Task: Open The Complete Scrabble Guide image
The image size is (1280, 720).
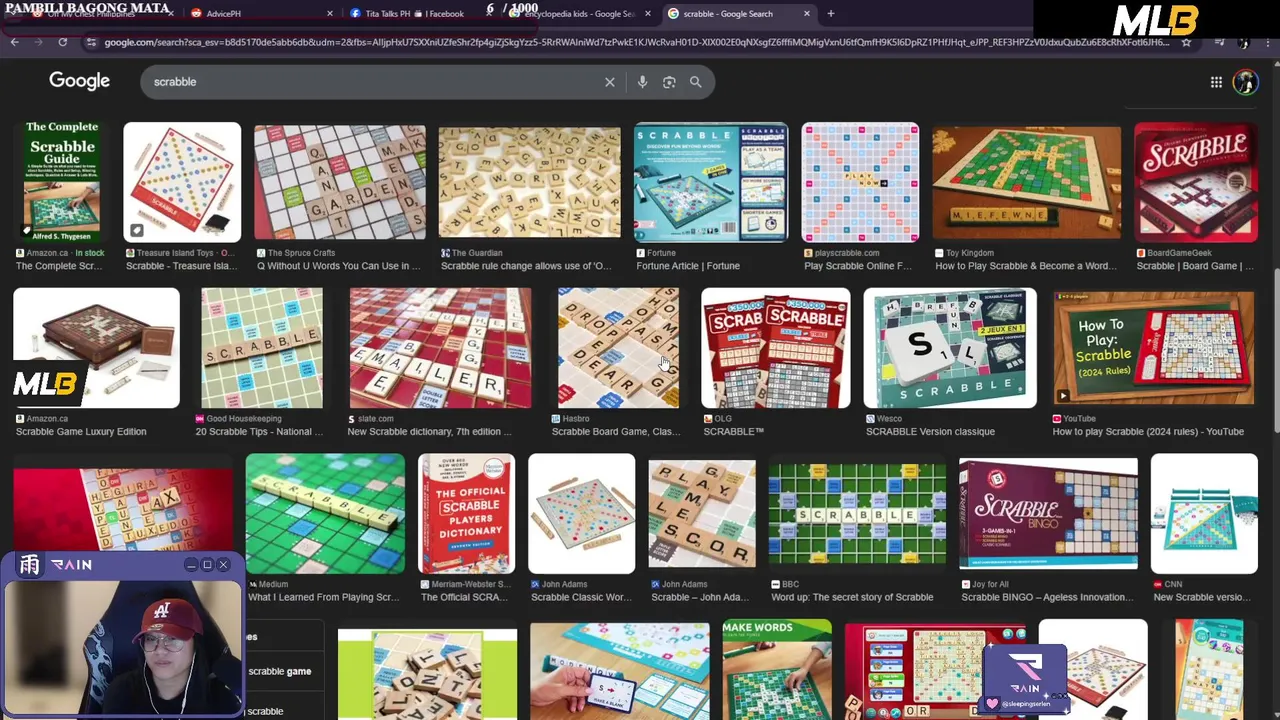Action: (62, 182)
